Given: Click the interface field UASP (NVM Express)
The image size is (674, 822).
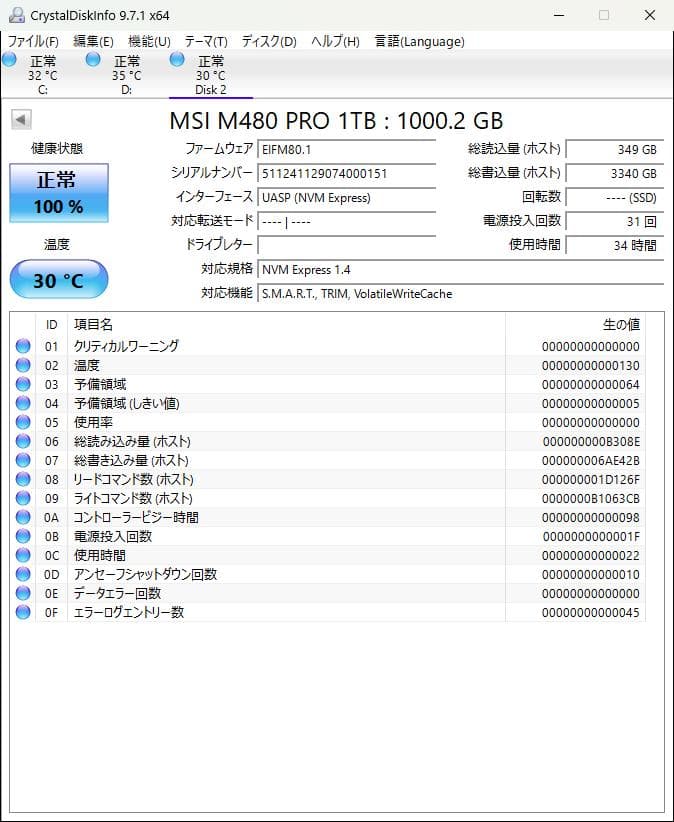Looking at the screenshot, I should (346, 198).
